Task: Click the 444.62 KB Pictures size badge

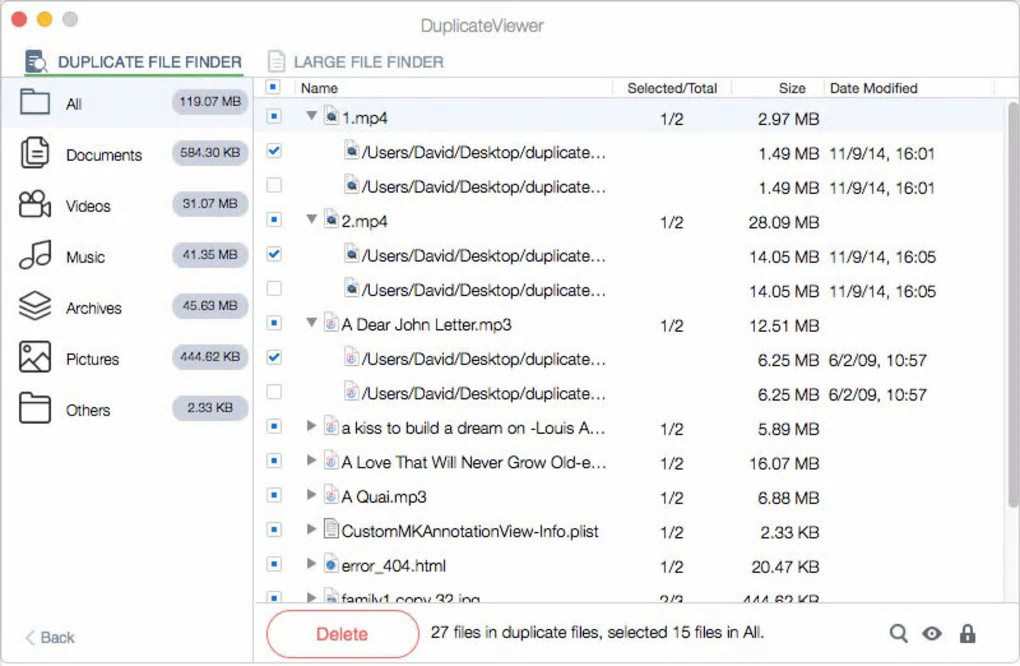Action: [x=210, y=356]
